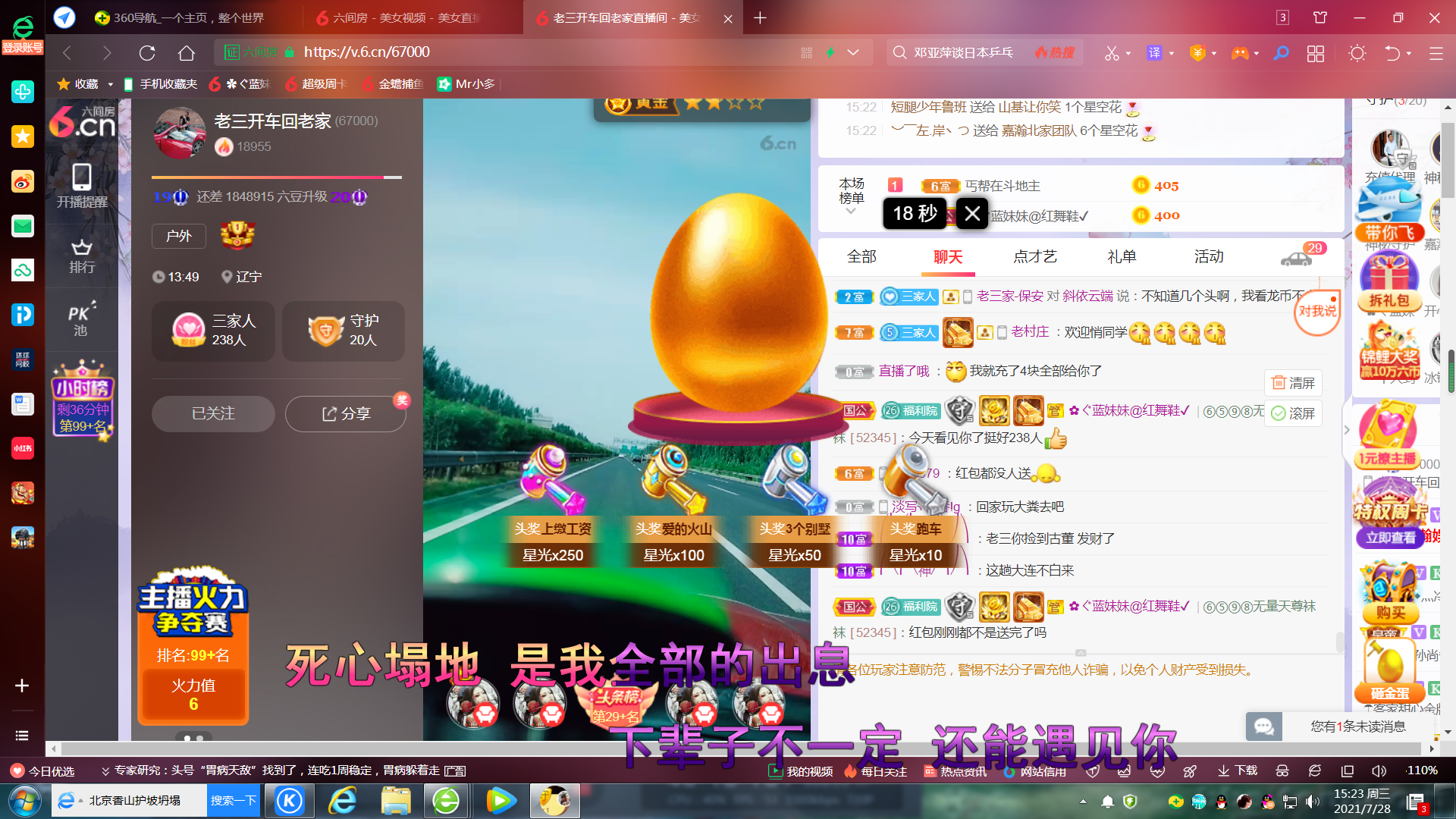Viewport: 1456px width, 819px height.
Task: Expand the right panel collapse chevron
Action: (x=1347, y=430)
